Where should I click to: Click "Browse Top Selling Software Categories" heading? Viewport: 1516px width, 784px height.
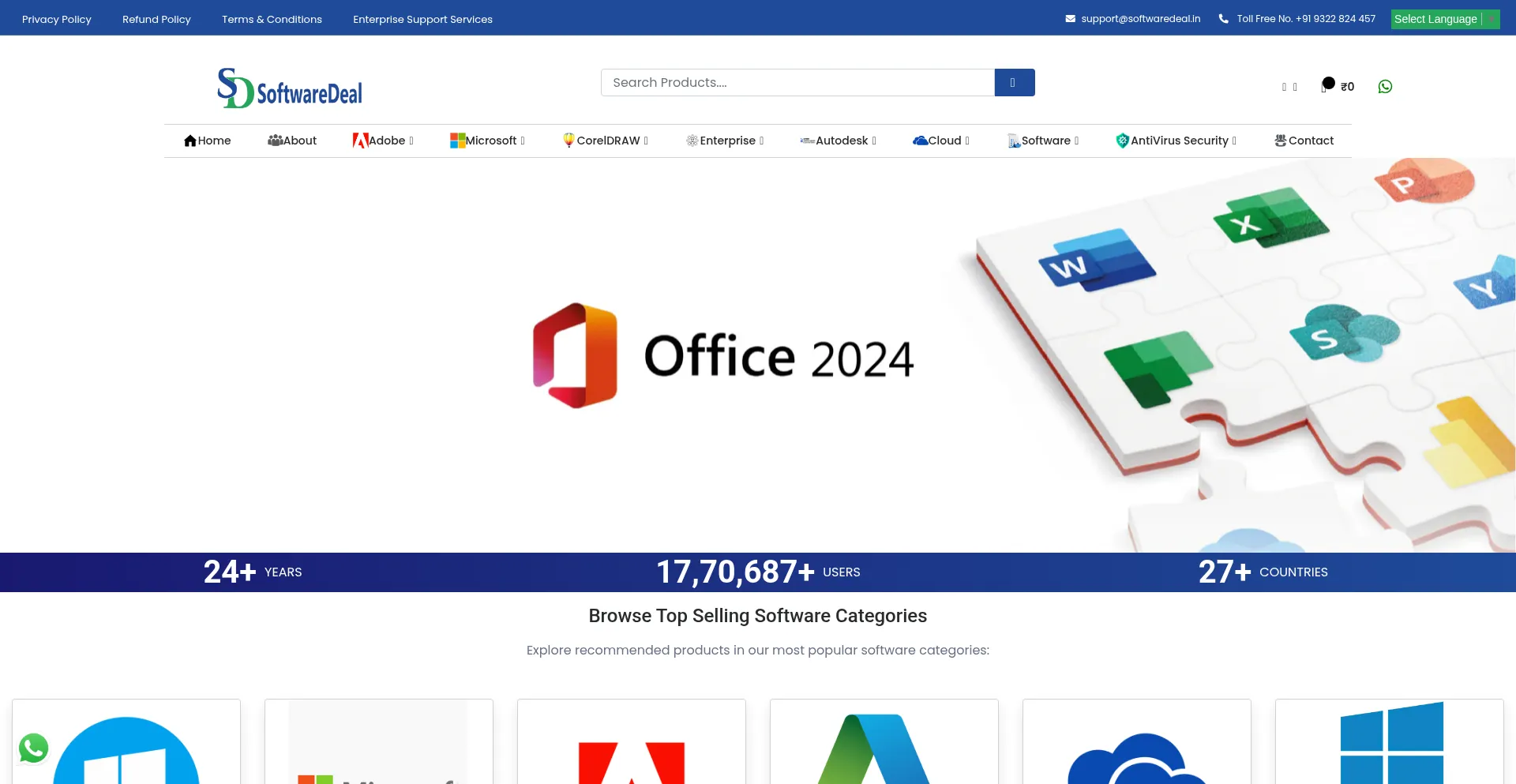(x=758, y=616)
